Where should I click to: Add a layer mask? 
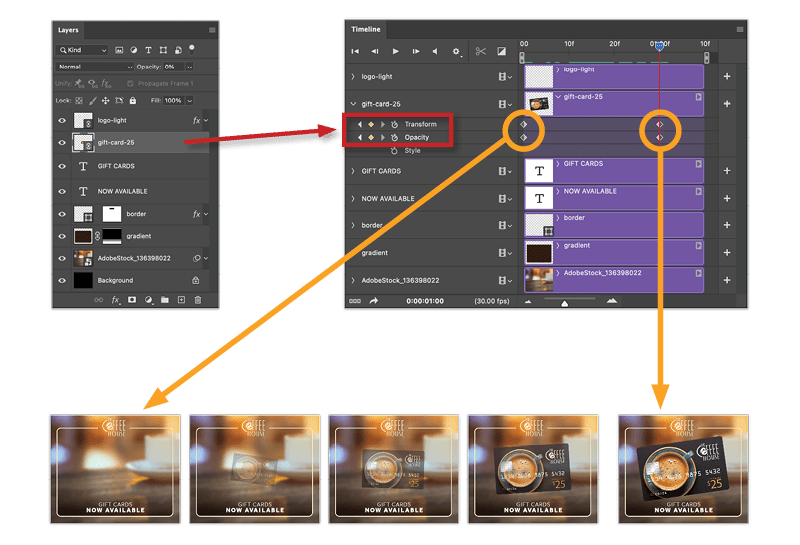click(x=132, y=300)
